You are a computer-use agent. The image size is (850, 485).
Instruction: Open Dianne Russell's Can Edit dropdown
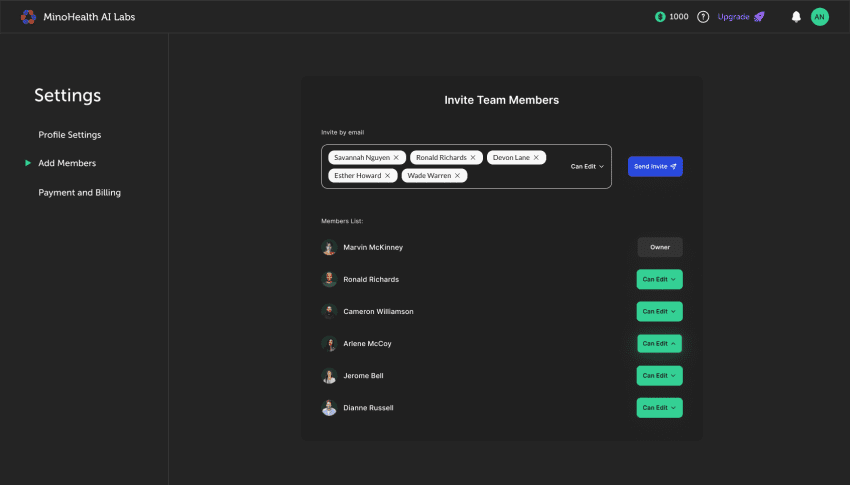659,408
